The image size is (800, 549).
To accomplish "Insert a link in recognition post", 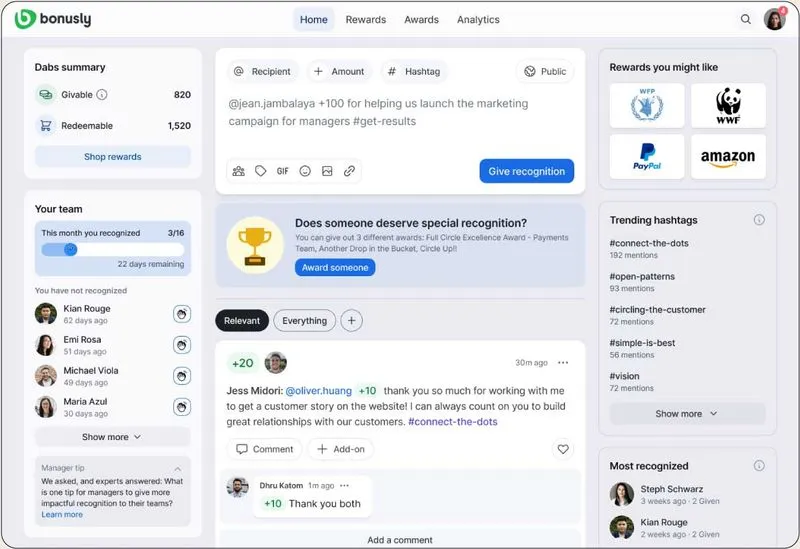I will tap(349, 171).
